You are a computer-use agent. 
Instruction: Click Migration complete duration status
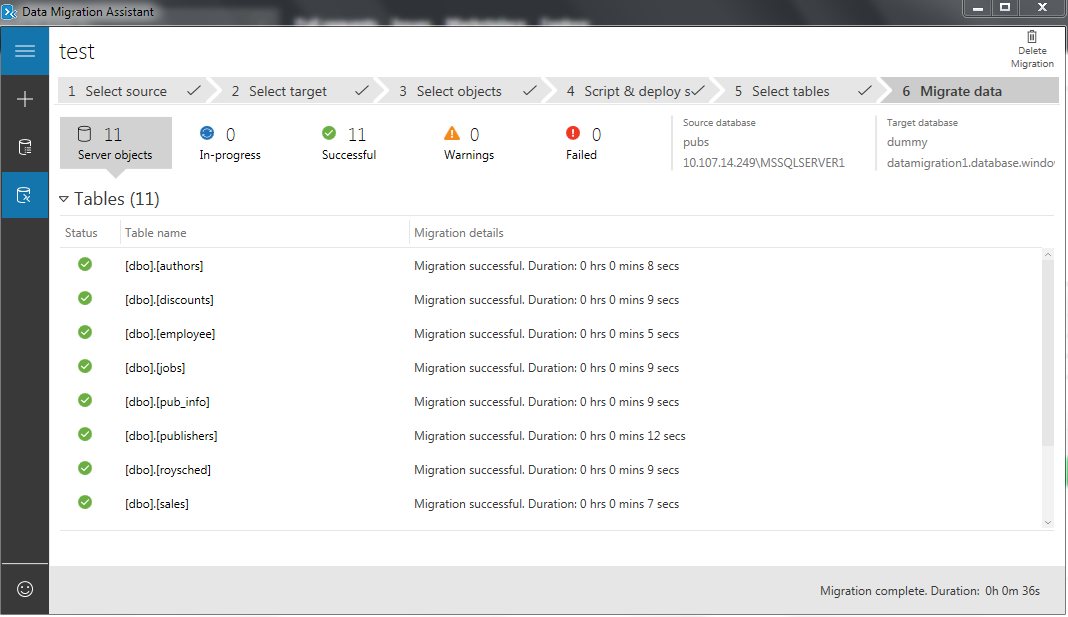tap(930, 590)
